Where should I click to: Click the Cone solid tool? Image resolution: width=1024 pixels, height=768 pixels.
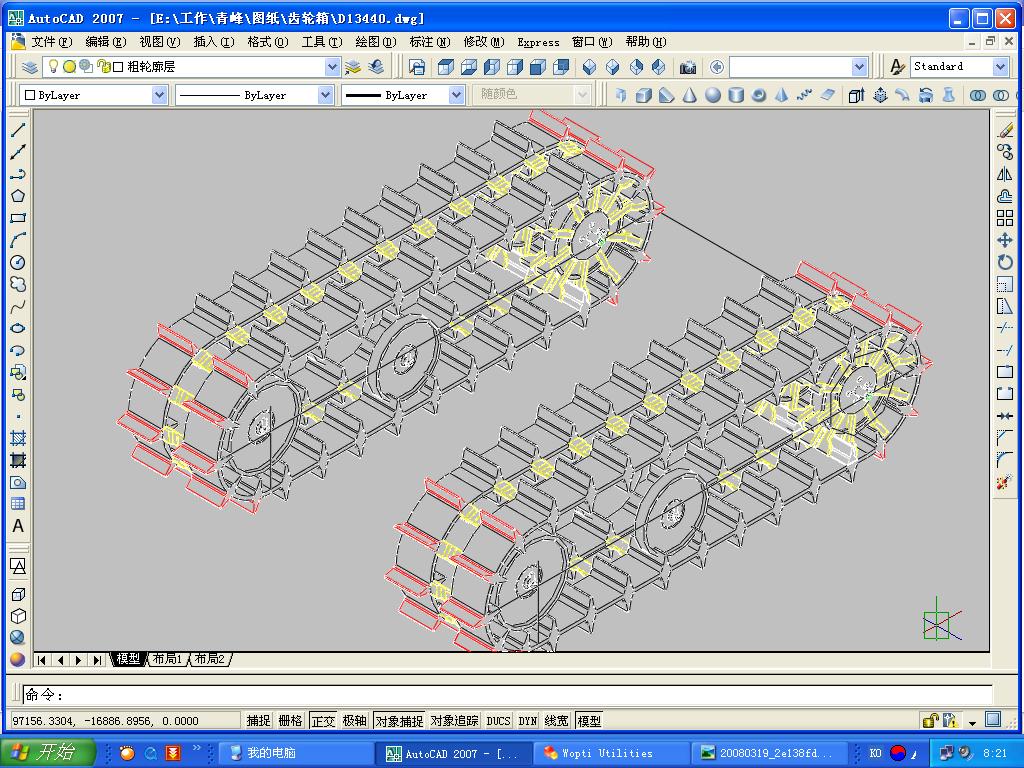(x=690, y=95)
